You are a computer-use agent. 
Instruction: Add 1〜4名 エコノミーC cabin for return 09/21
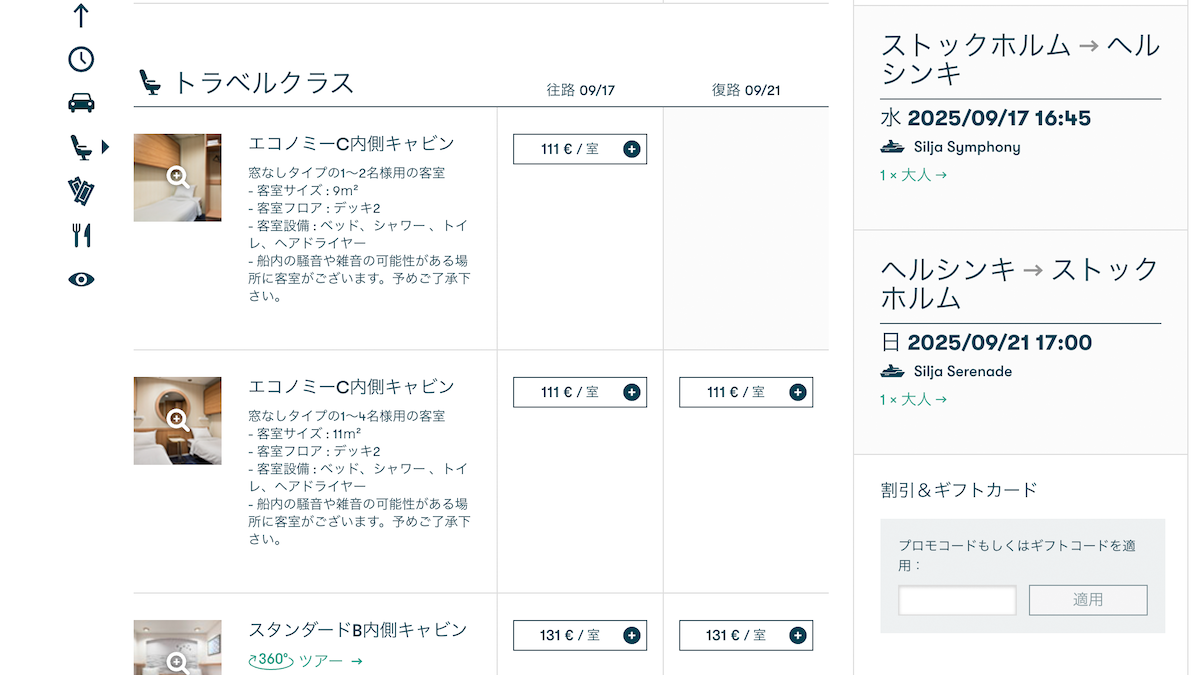click(746, 392)
